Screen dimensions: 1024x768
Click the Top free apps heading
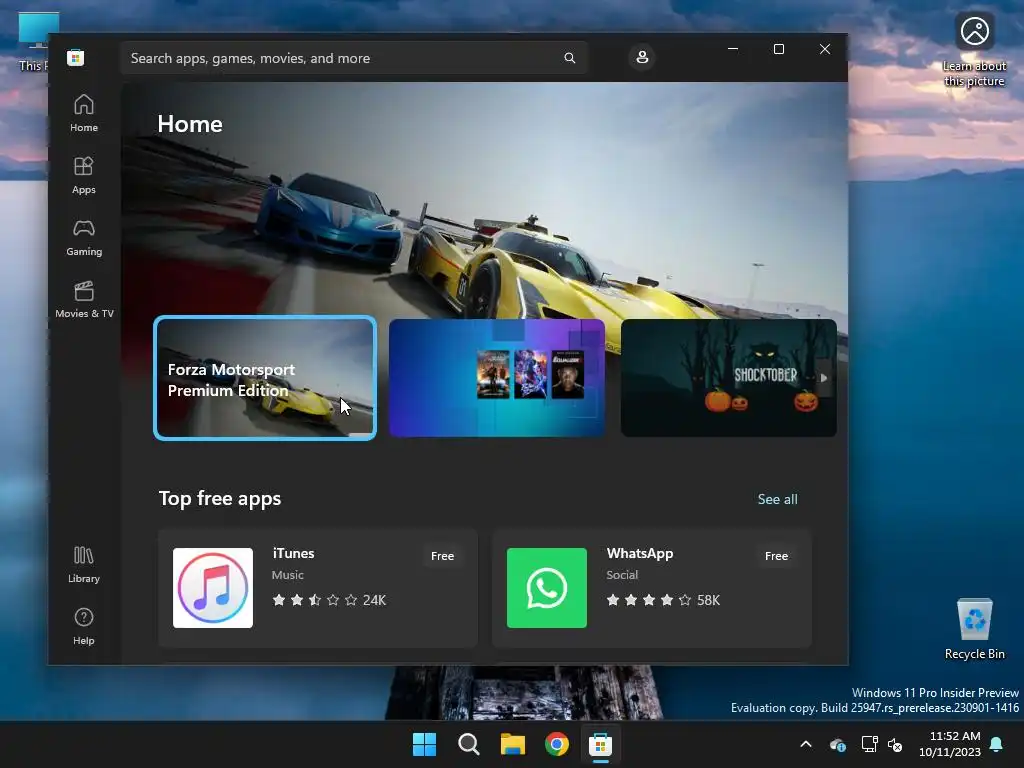(220, 499)
